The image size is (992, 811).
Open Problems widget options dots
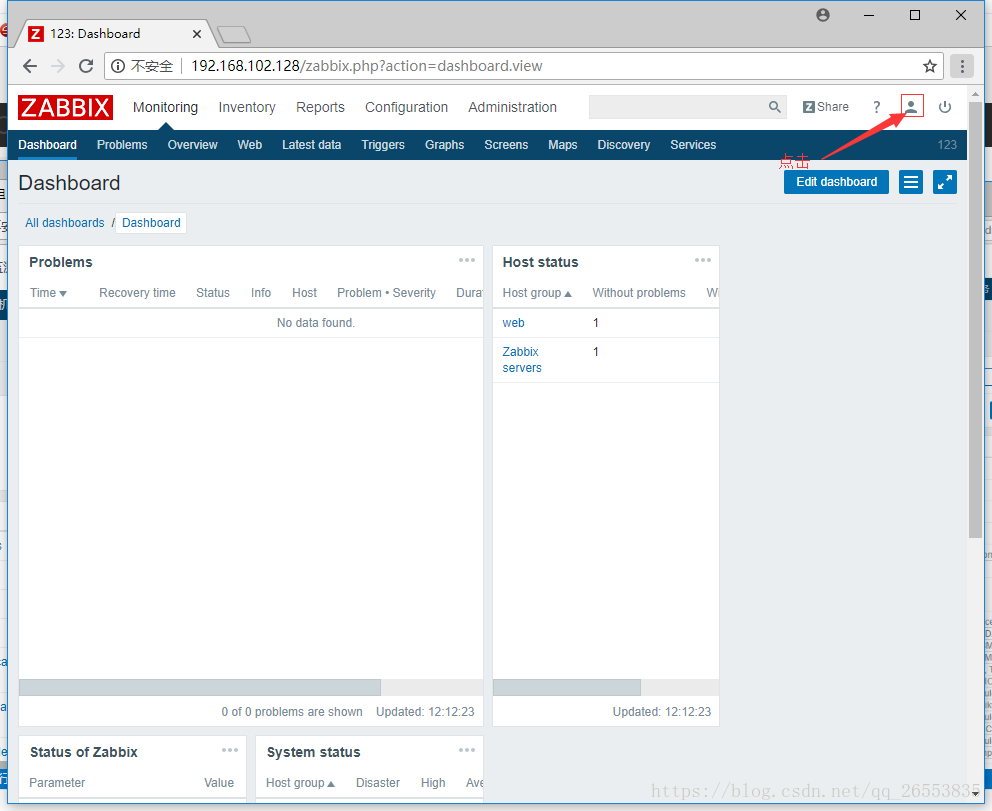[467, 260]
